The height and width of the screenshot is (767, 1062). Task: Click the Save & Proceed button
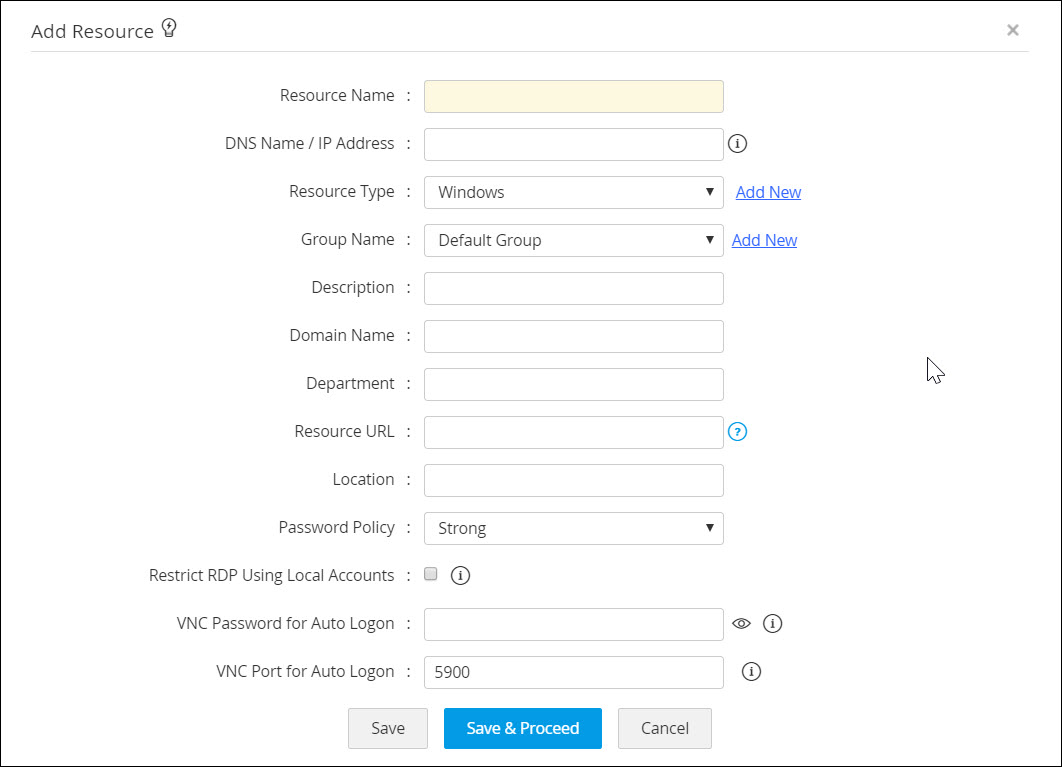click(x=522, y=728)
